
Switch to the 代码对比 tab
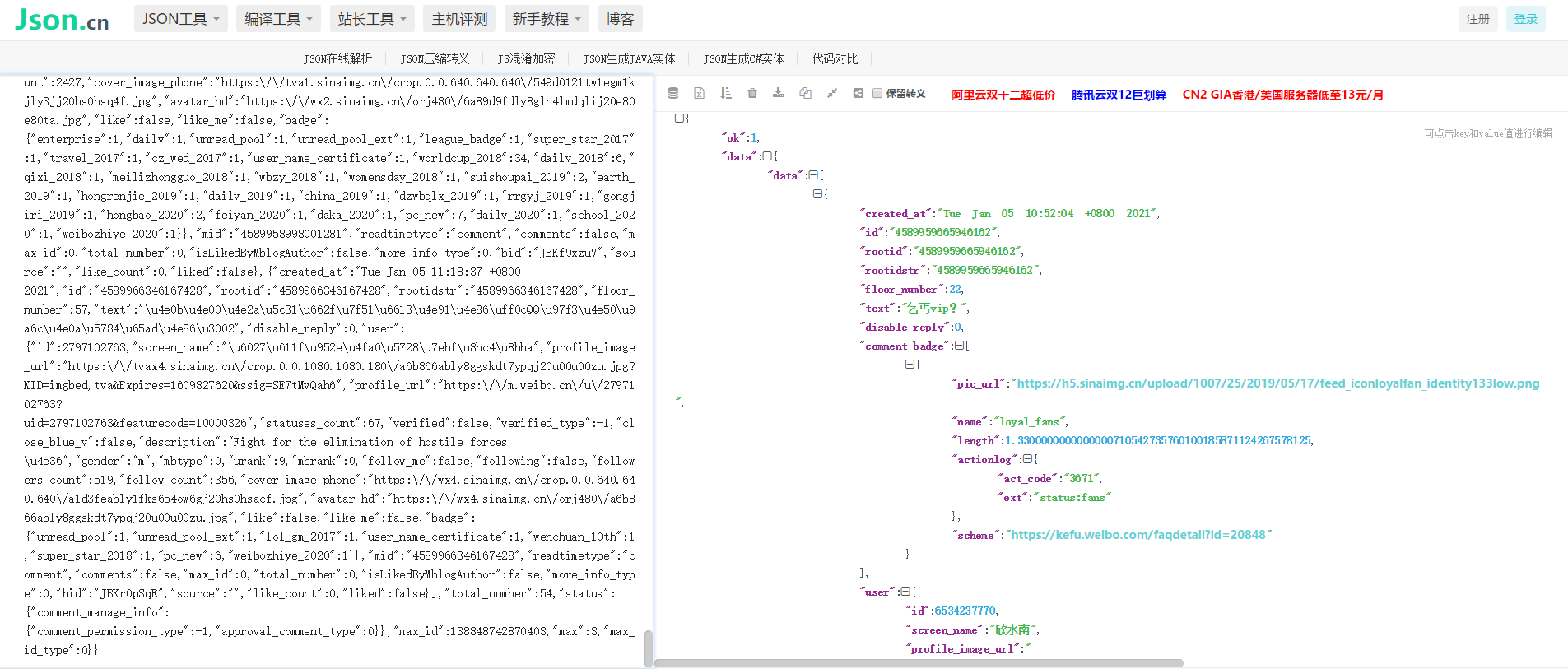click(x=835, y=58)
